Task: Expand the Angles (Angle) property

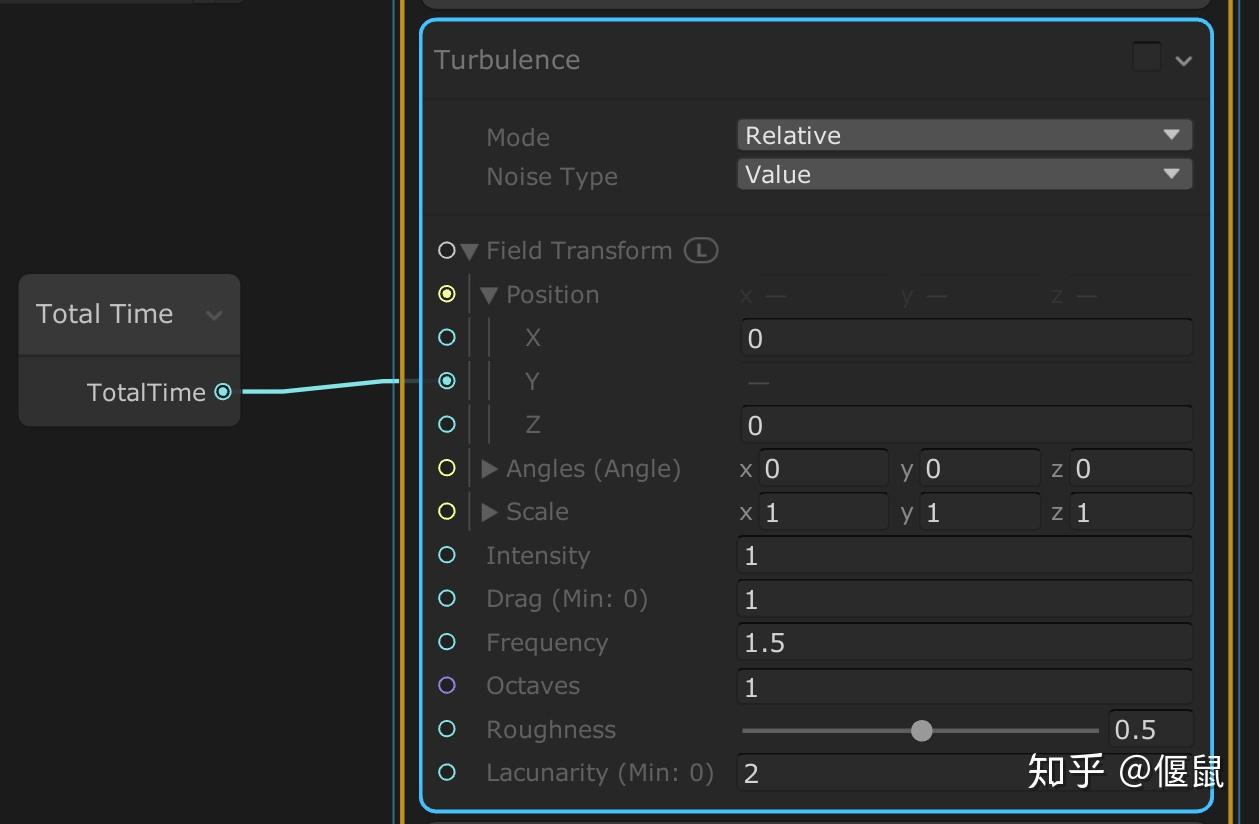Action: tap(489, 468)
